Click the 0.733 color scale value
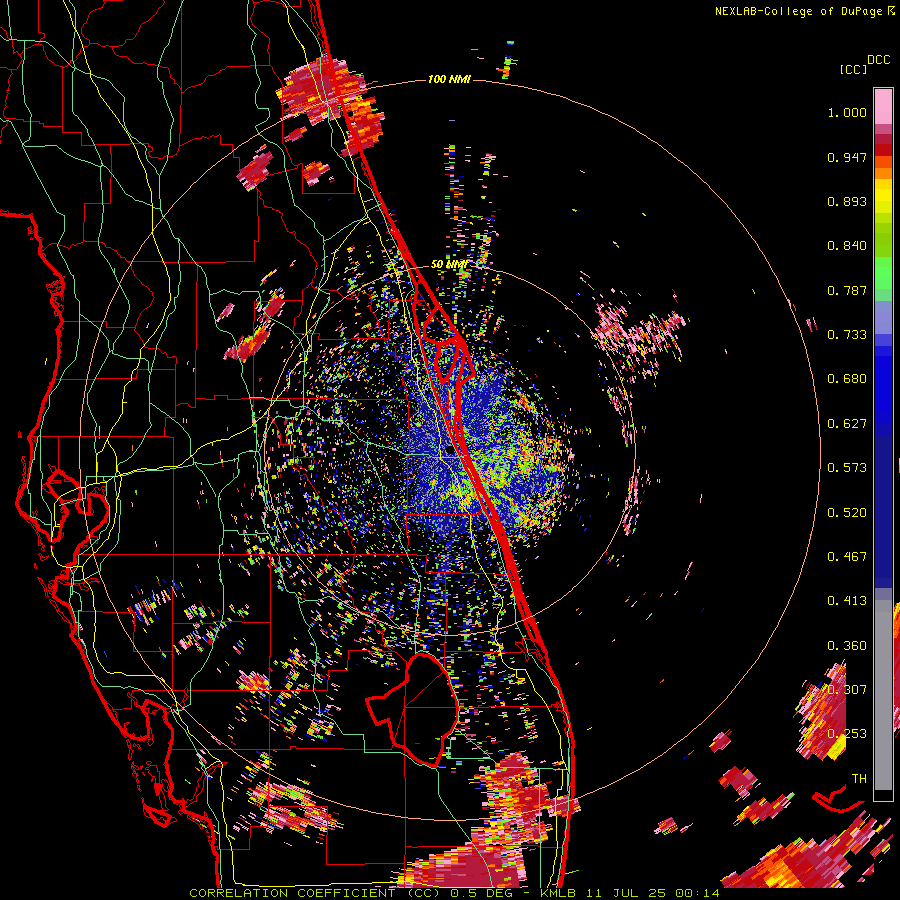 pos(847,335)
